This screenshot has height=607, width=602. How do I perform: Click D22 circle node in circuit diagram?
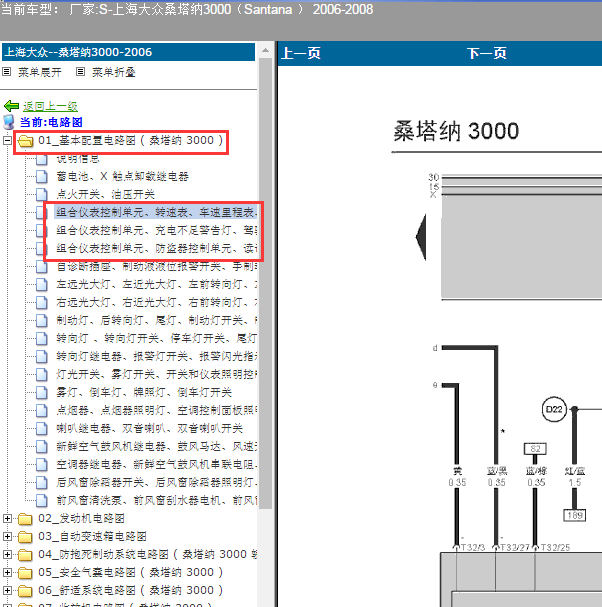(x=554, y=410)
